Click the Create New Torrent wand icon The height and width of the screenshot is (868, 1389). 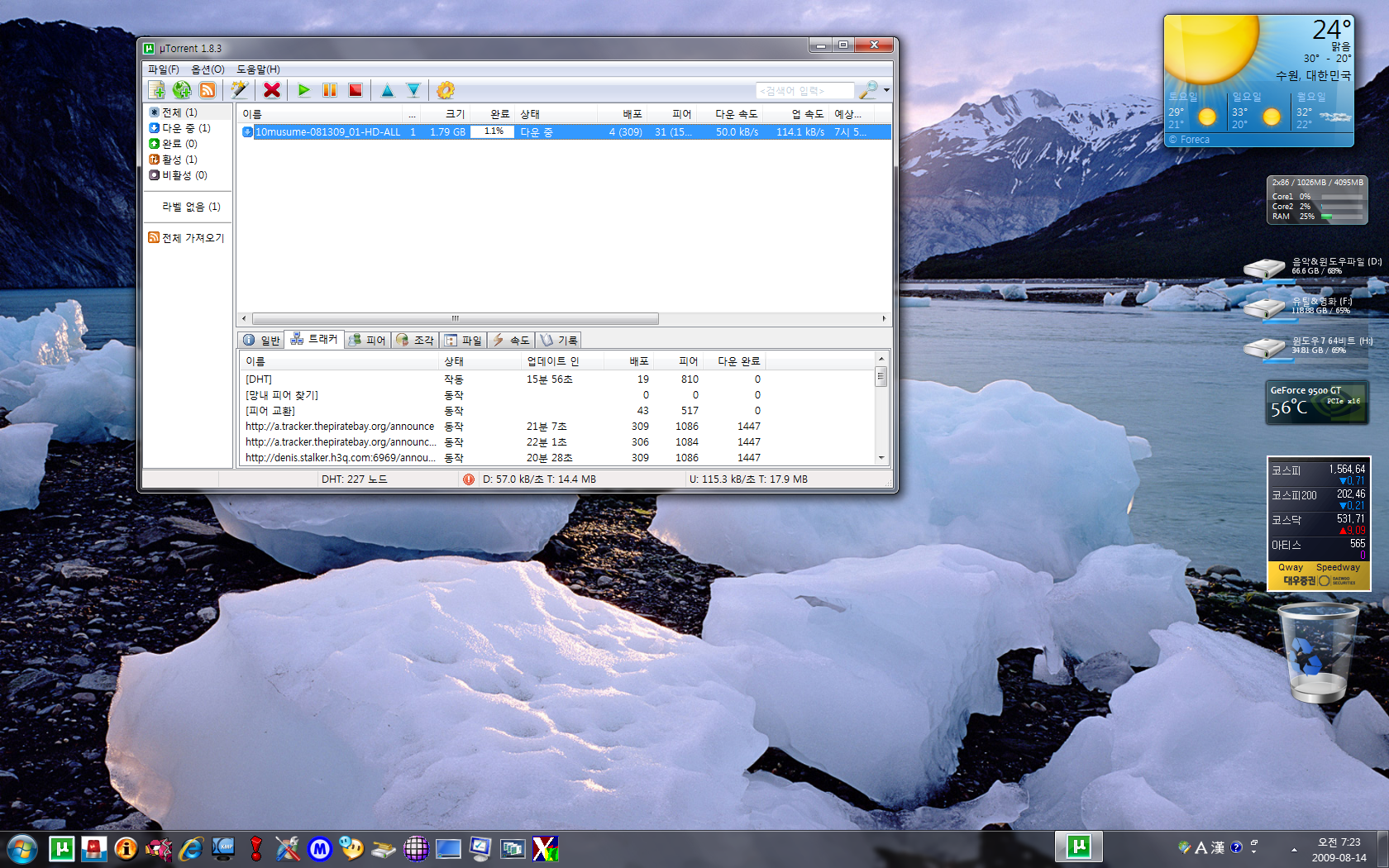(240, 90)
